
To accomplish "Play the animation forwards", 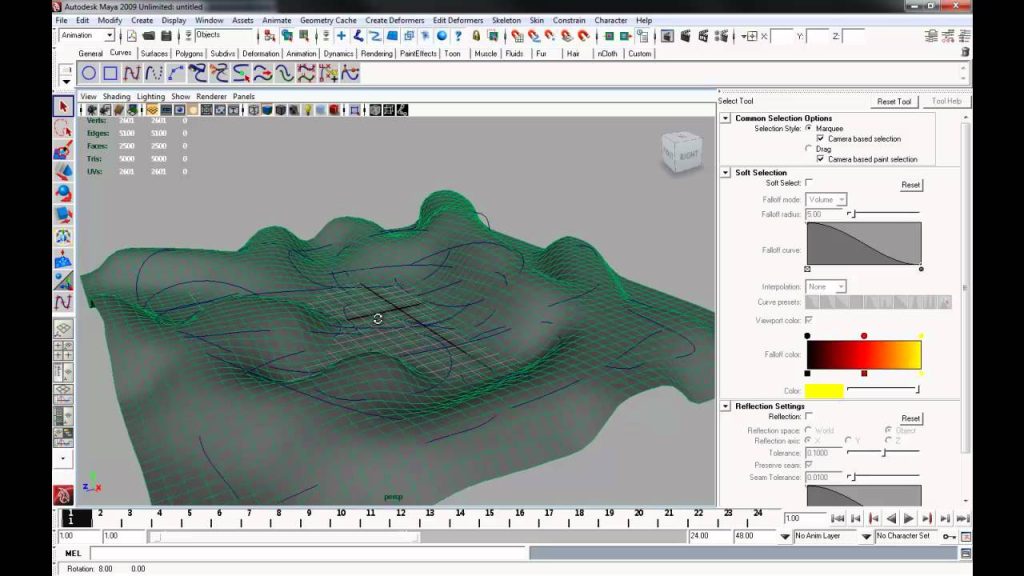I will coord(908,519).
